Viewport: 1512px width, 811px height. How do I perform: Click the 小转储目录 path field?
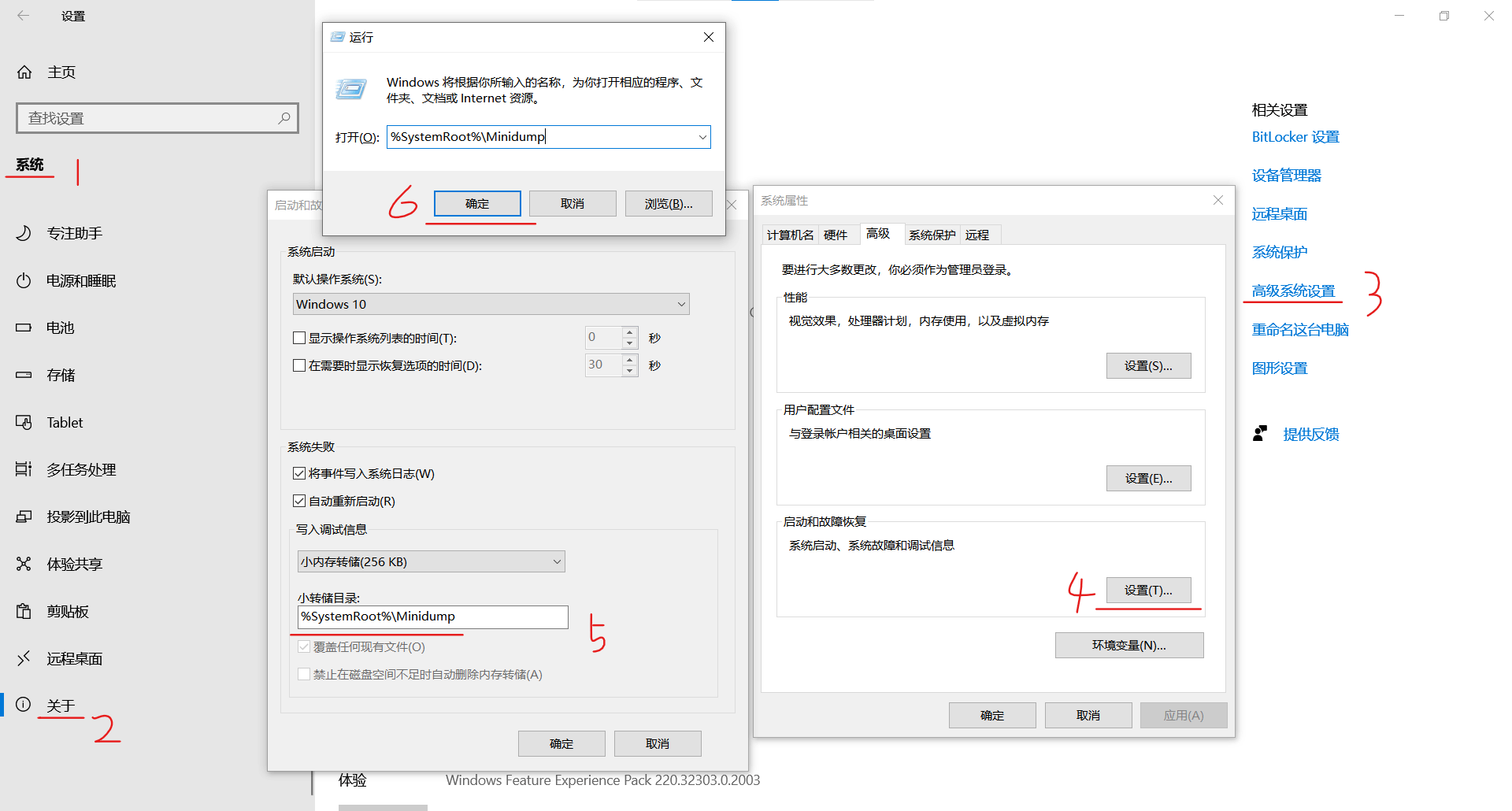coord(432,617)
